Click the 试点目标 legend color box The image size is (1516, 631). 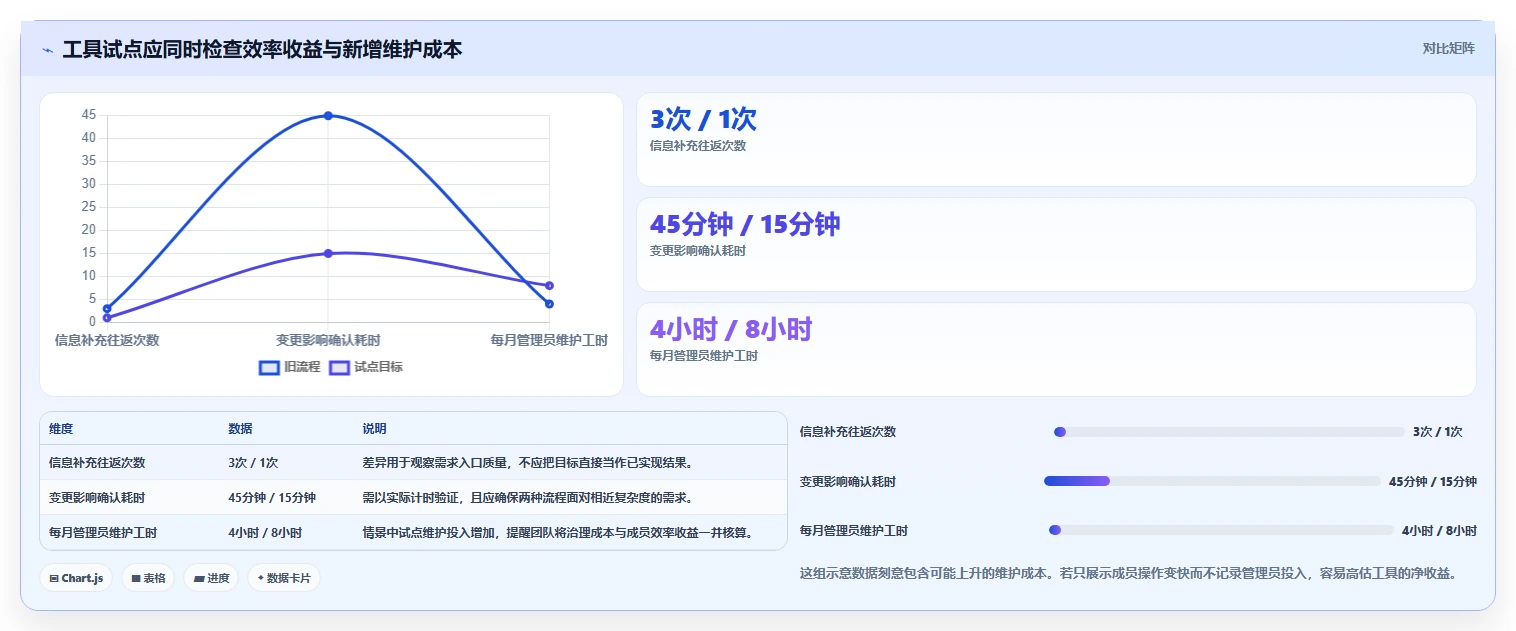[339, 367]
